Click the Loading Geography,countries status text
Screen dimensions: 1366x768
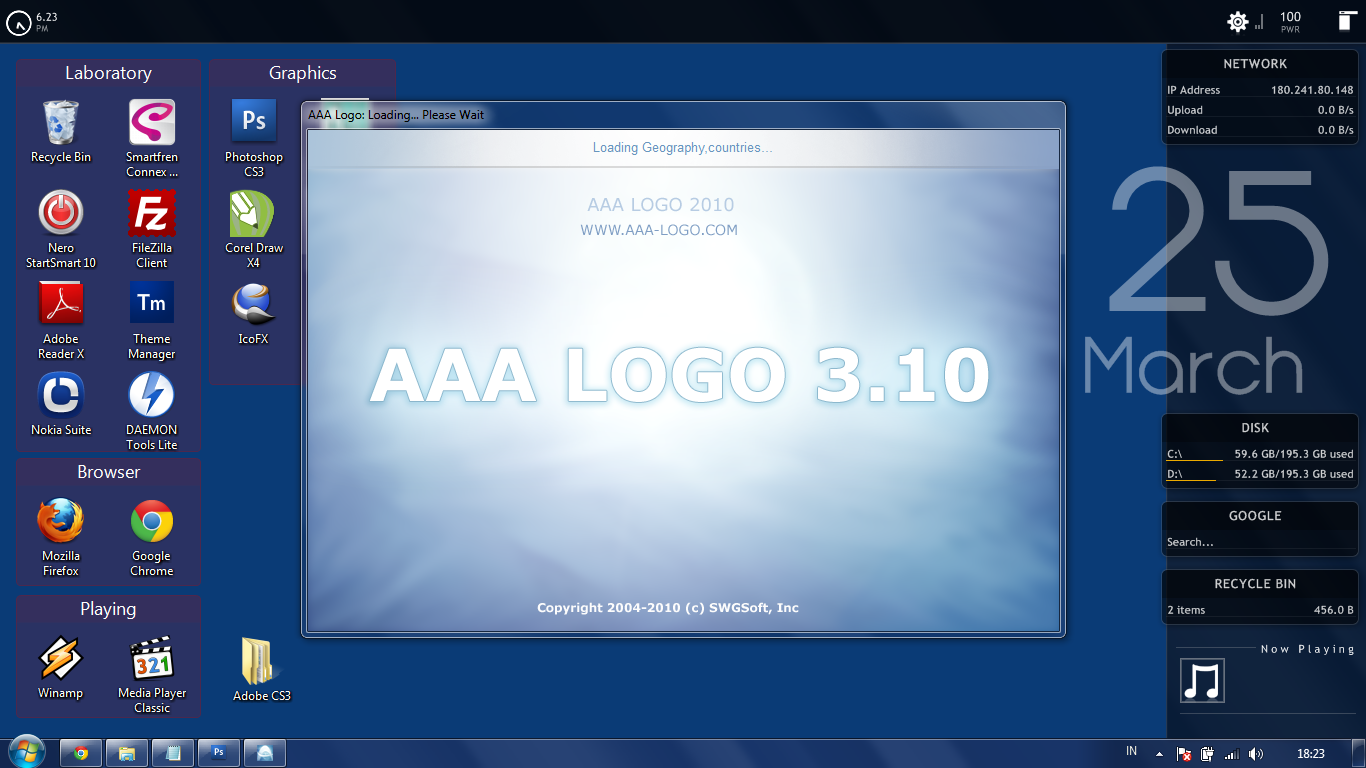[682, 148]
